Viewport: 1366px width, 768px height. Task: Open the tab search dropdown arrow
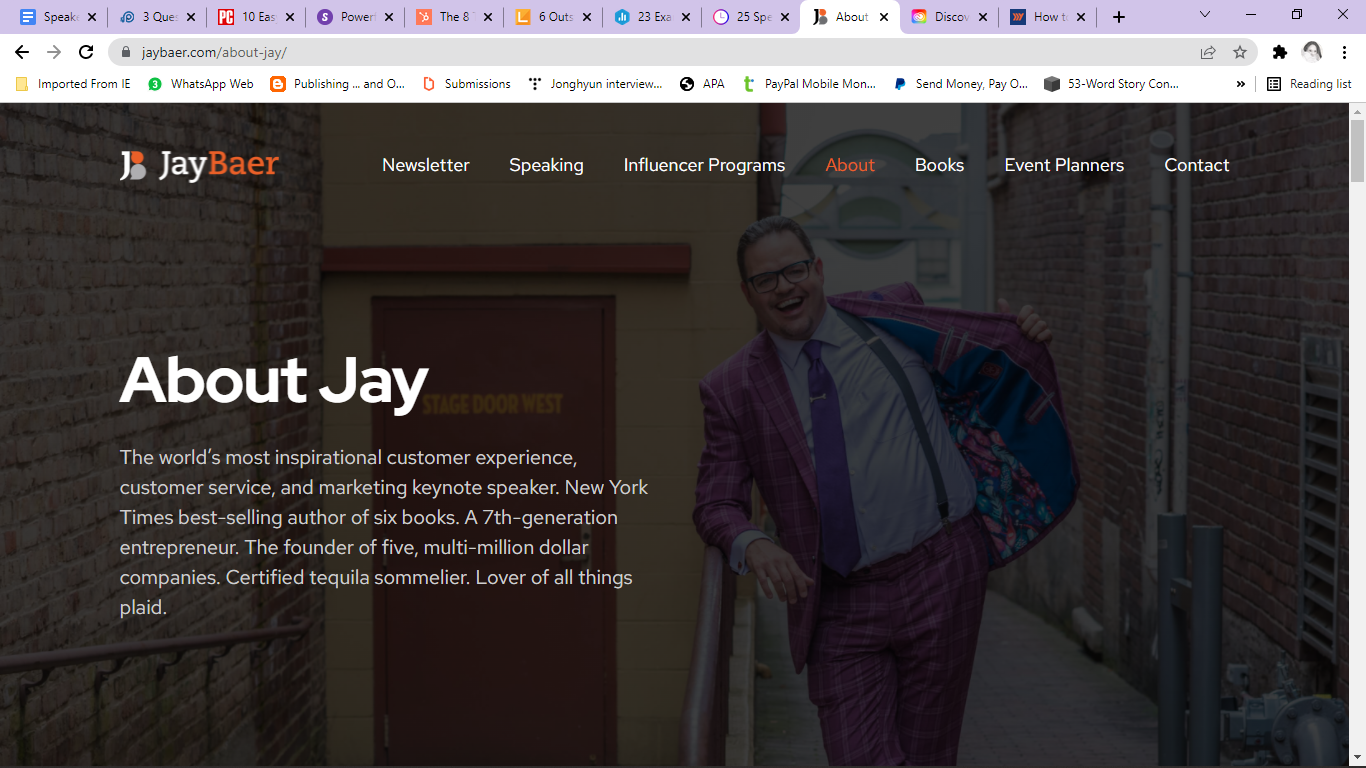1204,15
